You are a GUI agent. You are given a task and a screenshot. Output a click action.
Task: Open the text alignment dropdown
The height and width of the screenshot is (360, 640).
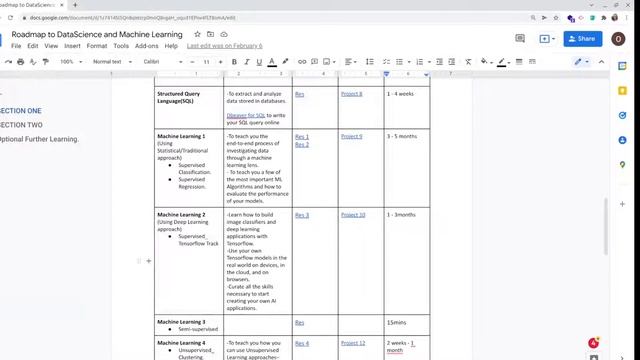[351, 62]
